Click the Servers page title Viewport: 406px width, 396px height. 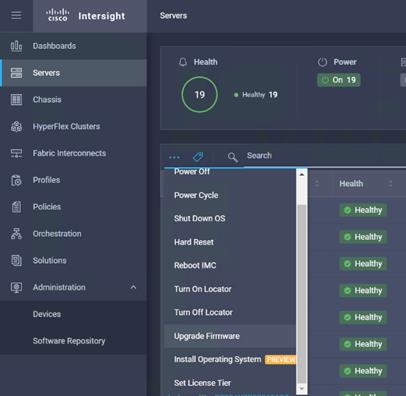click(x=173, y=16)
